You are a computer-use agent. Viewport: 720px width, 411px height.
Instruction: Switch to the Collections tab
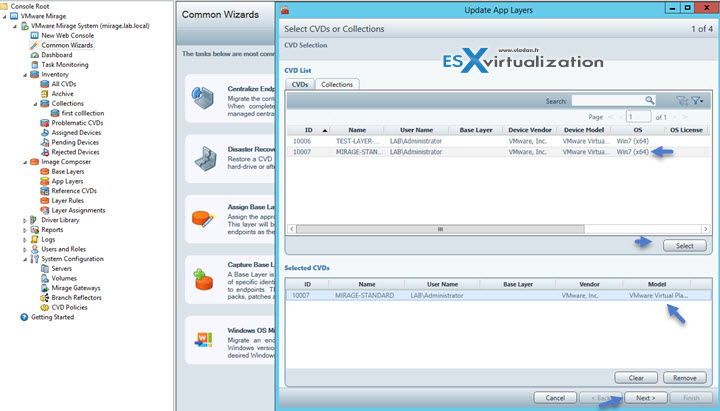(x=337, y=84)
